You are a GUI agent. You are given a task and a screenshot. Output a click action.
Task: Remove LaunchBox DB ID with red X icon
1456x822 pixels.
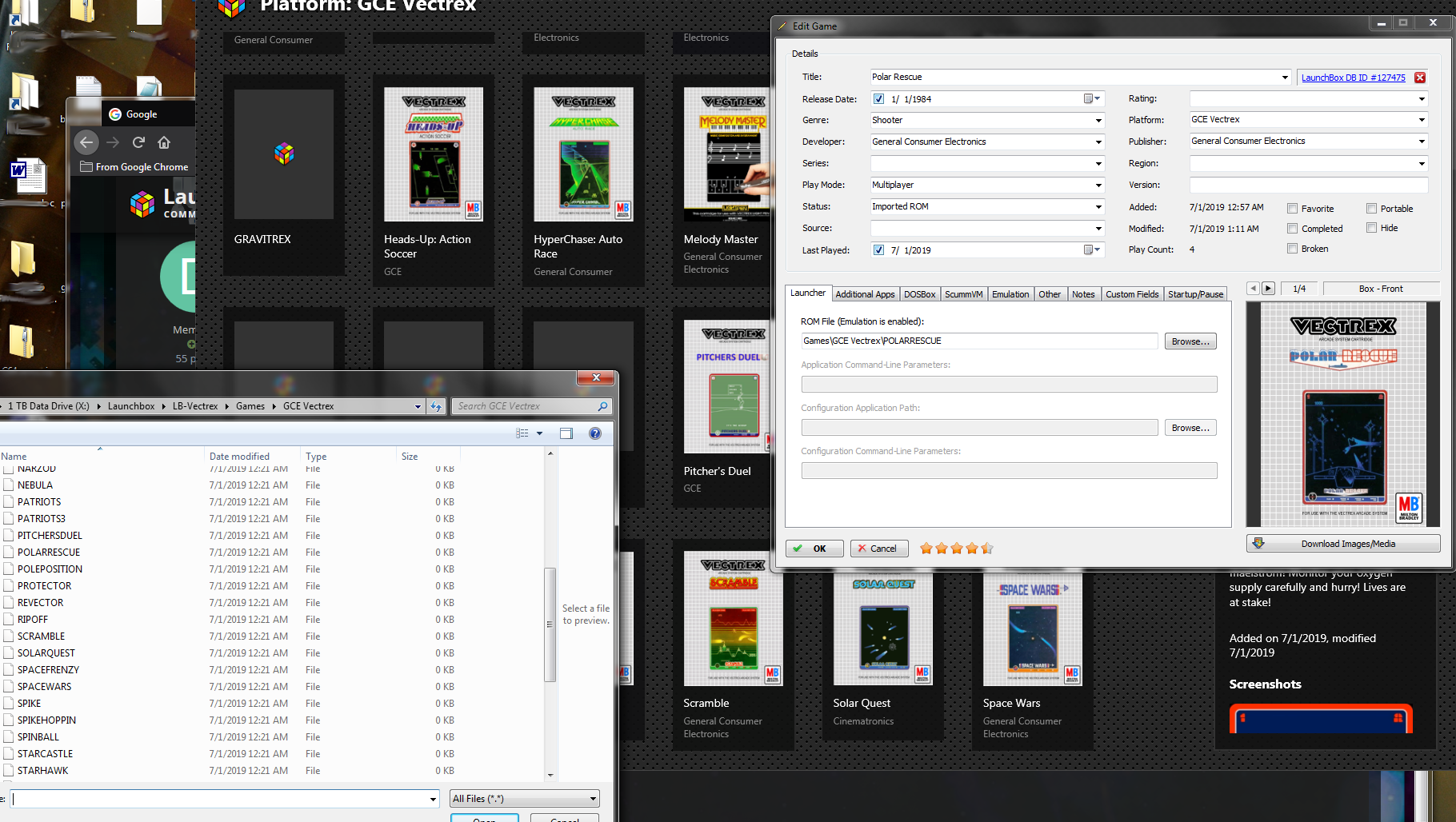(1420, 78)
